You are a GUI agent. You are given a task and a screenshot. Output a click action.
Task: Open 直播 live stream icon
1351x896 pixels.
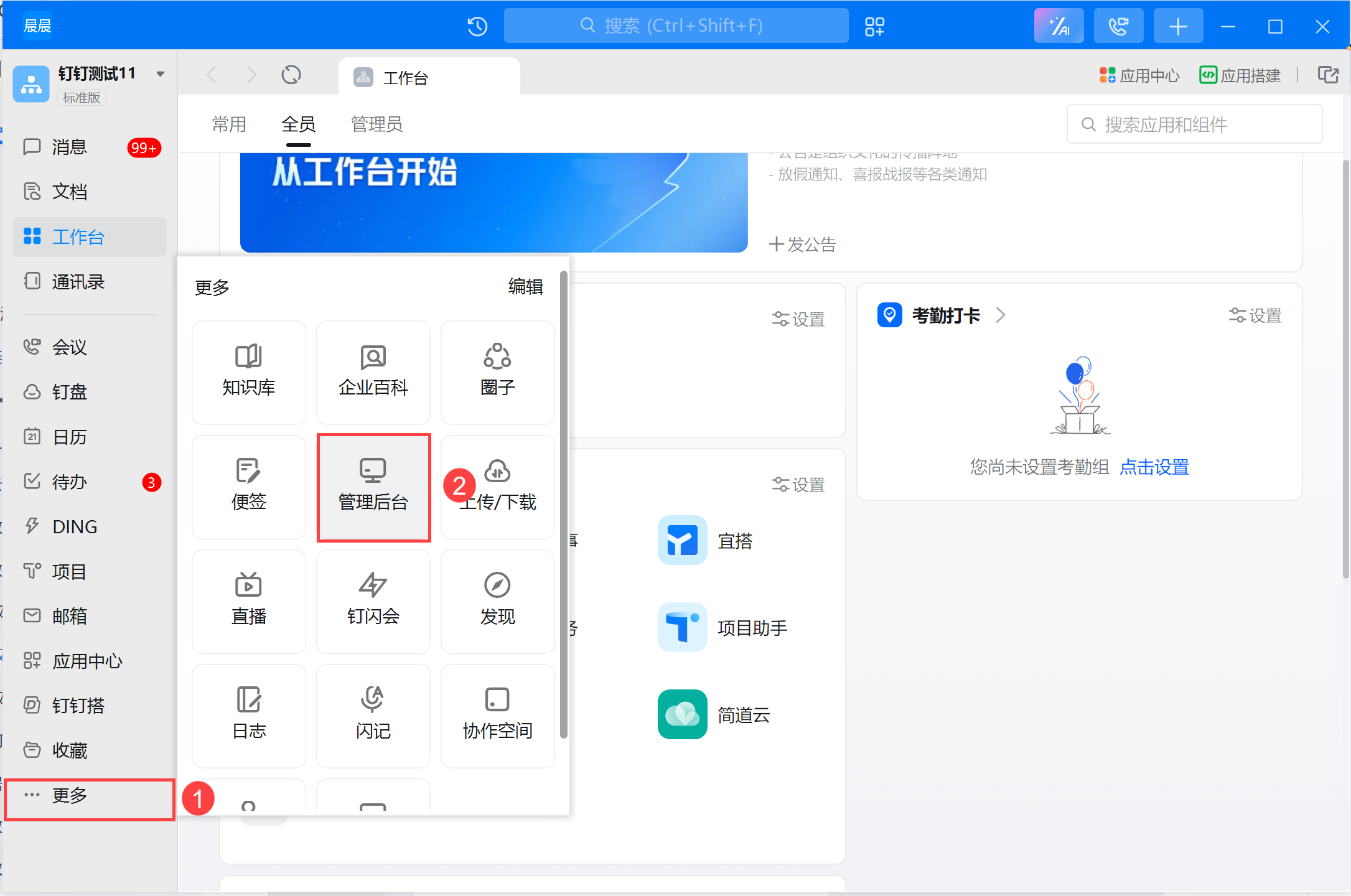248,601
